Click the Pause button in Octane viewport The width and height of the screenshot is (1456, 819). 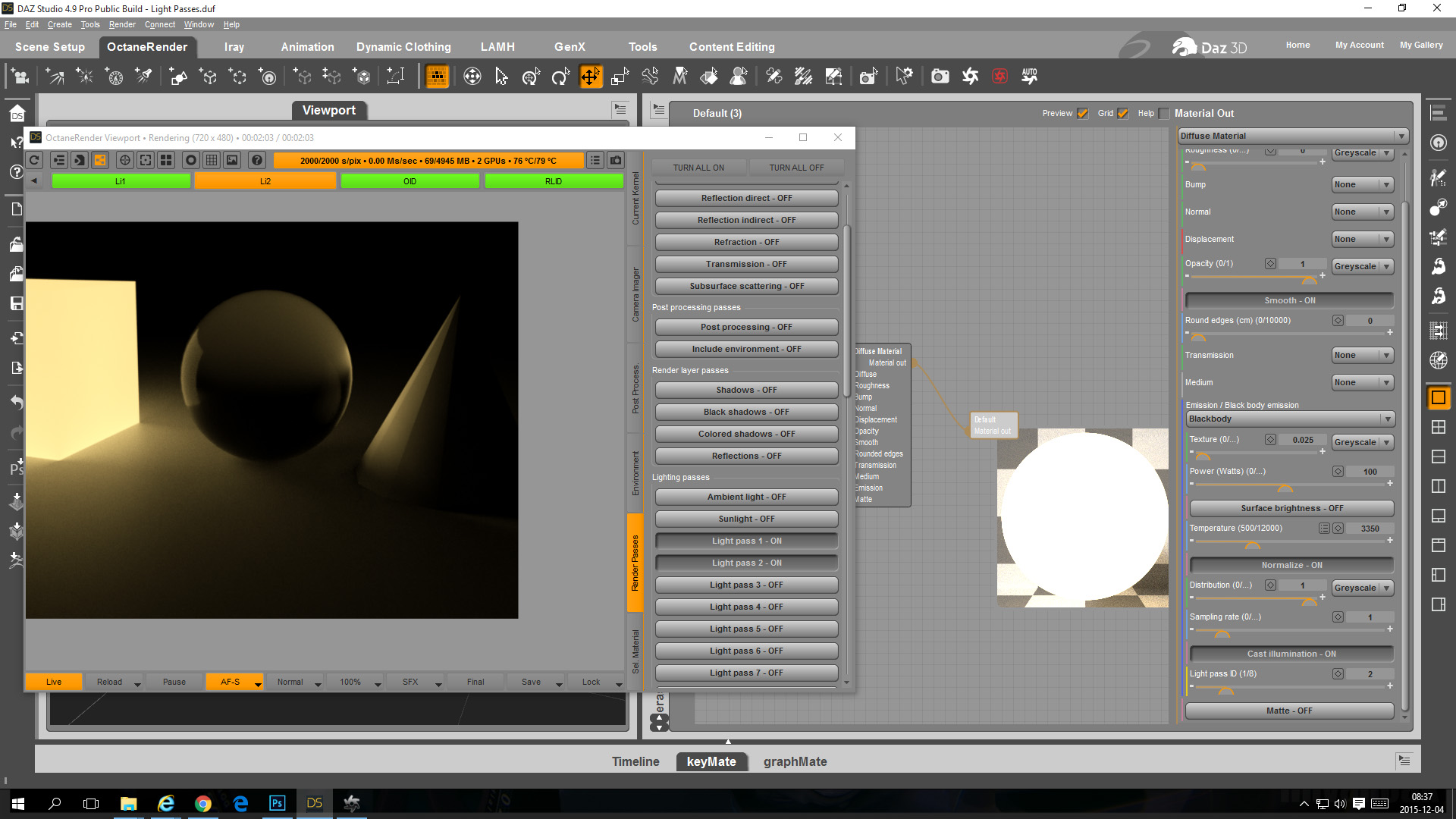(174, 682)
